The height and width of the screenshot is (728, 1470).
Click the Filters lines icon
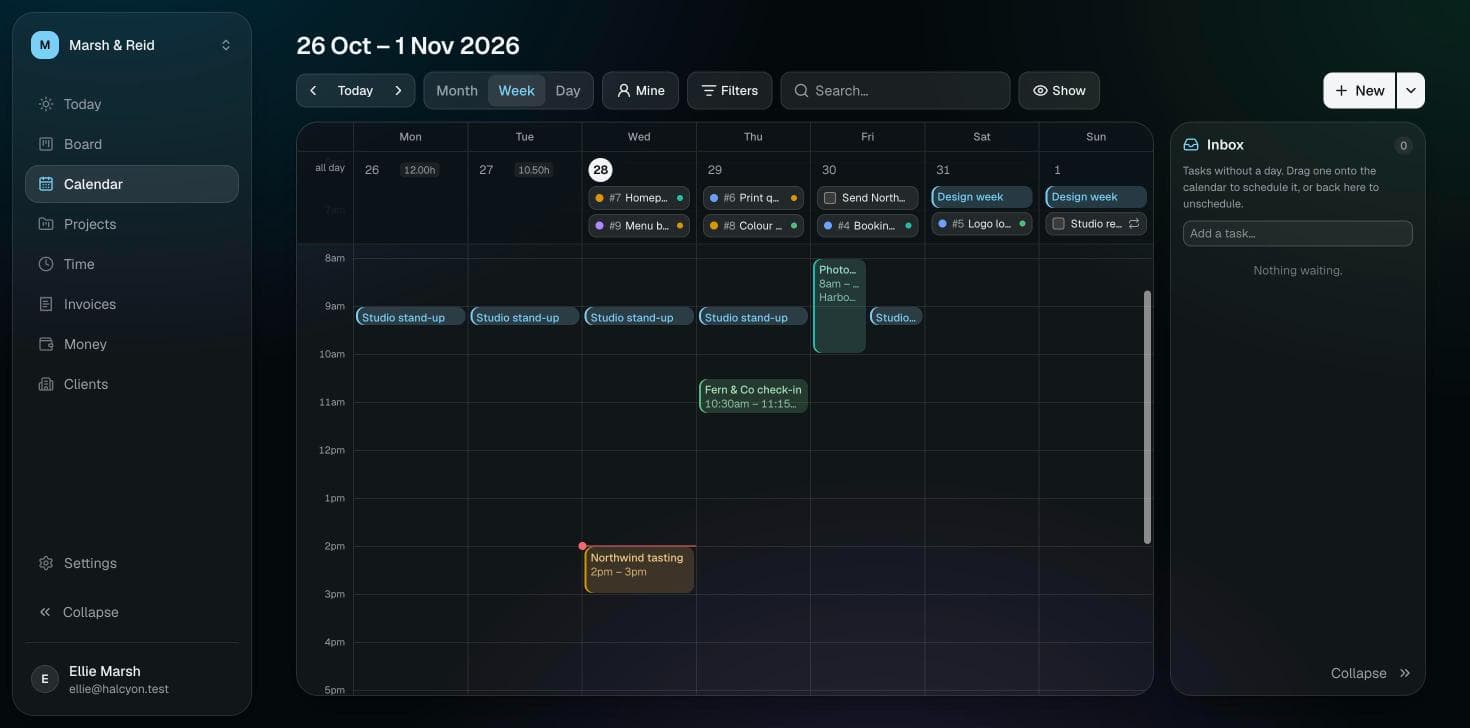pyautogui.click(x=708, y=90)
